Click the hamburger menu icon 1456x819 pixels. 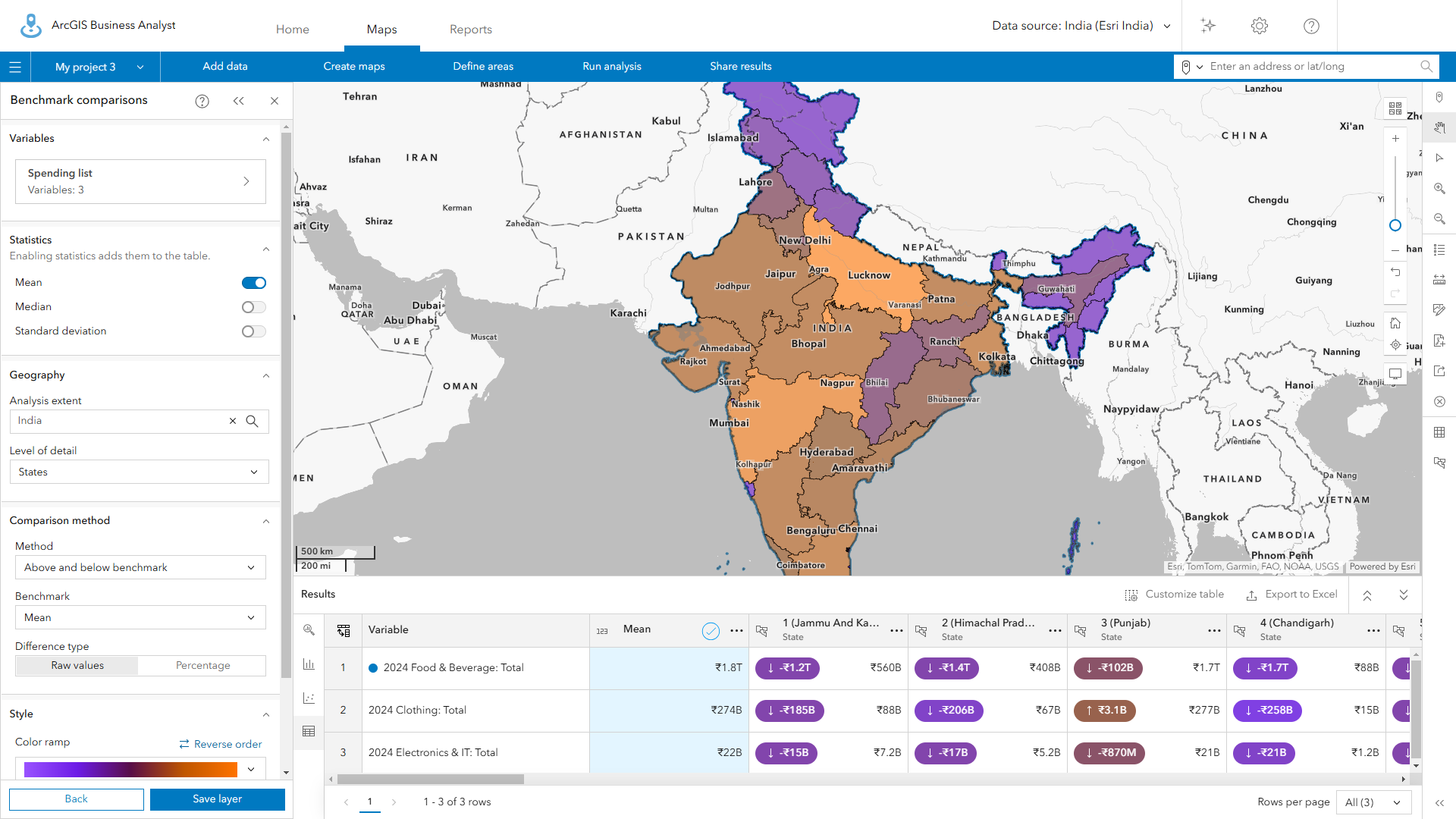click(x=15, y=67)
